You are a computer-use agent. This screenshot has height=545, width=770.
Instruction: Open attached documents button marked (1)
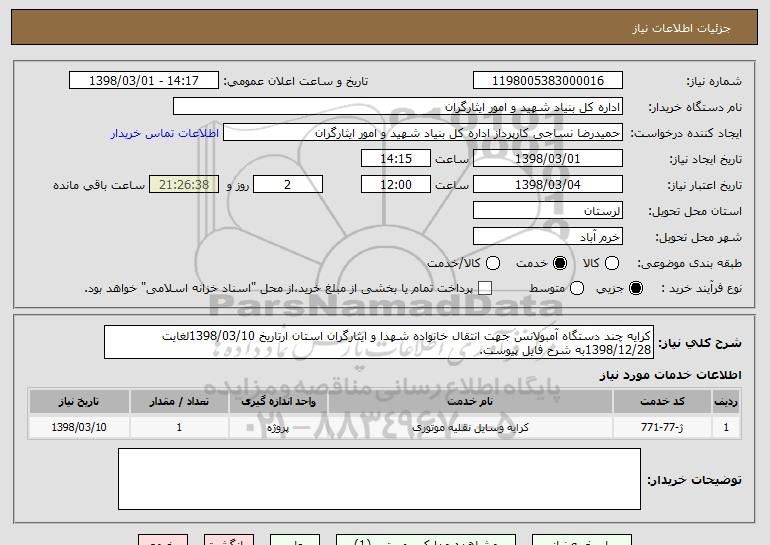pos(426,541)
